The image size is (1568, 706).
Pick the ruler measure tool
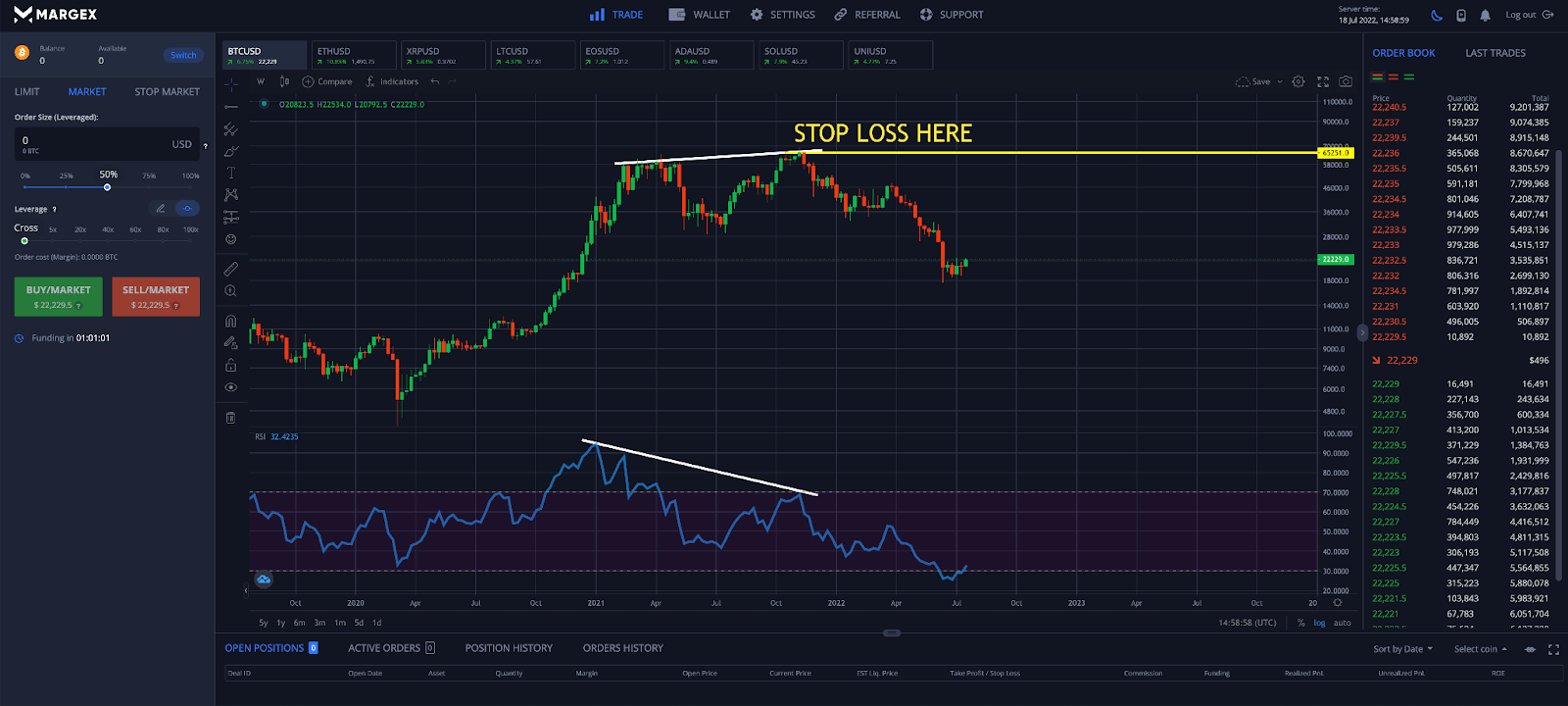coord(231,268)
